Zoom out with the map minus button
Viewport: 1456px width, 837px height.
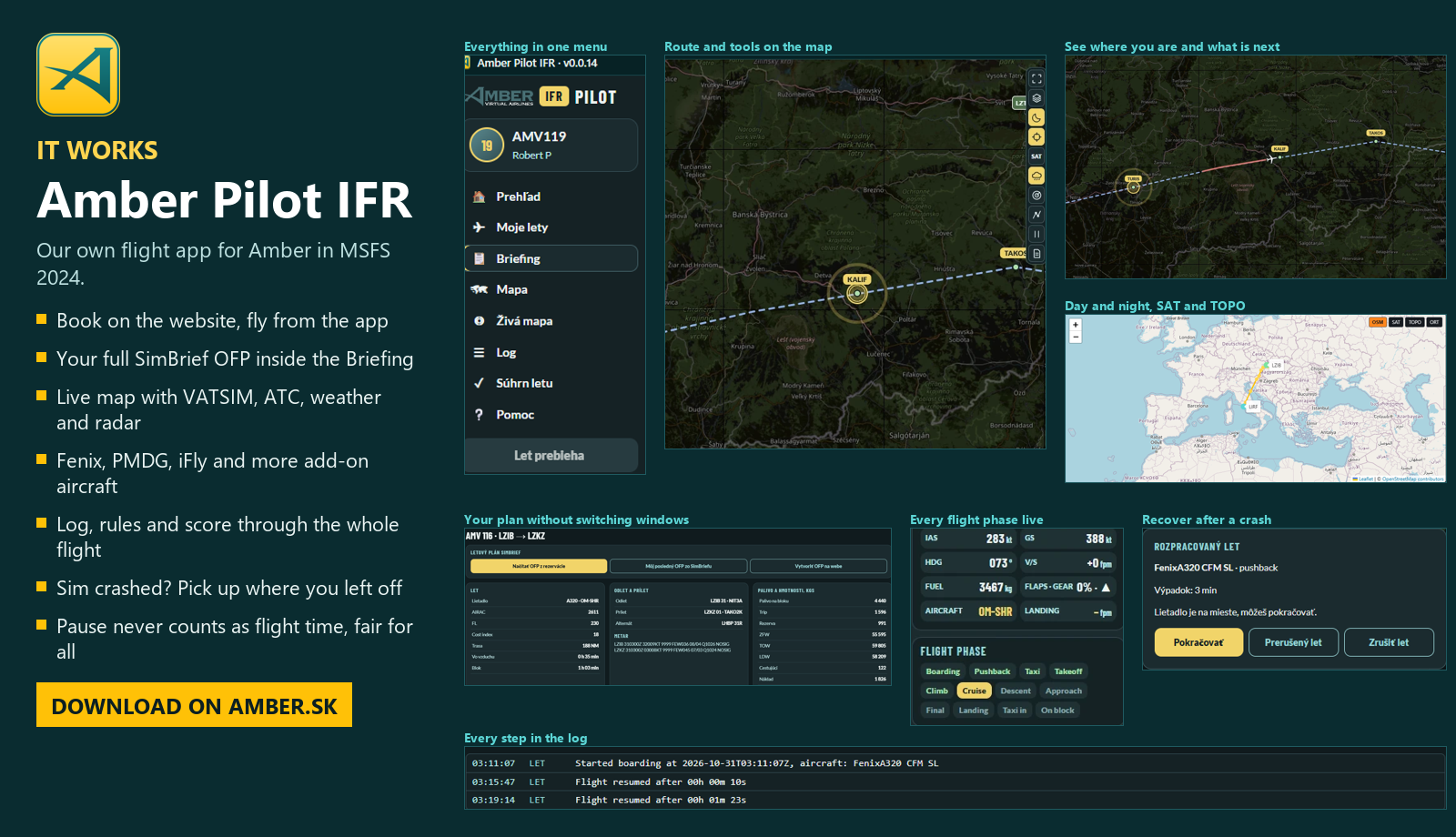pos(1076,337)
